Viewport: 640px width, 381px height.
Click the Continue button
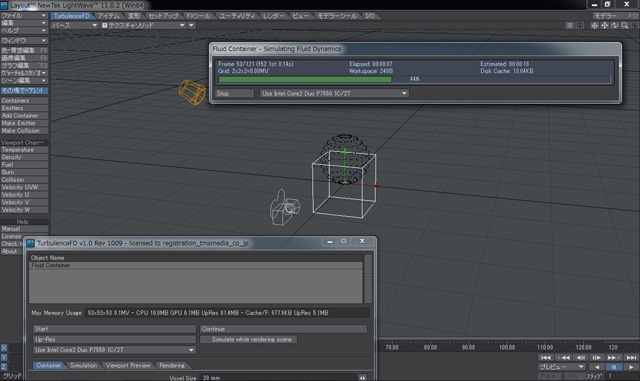(283, 329)
